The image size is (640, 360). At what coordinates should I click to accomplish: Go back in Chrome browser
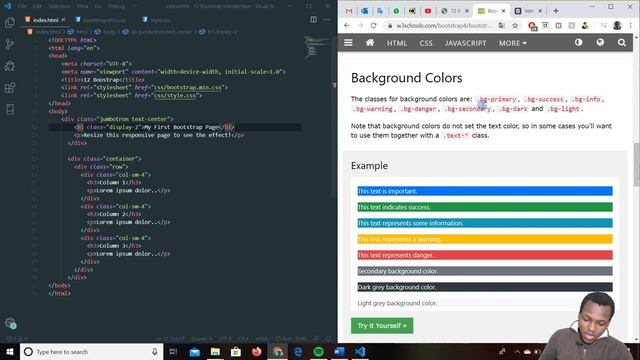347,25
